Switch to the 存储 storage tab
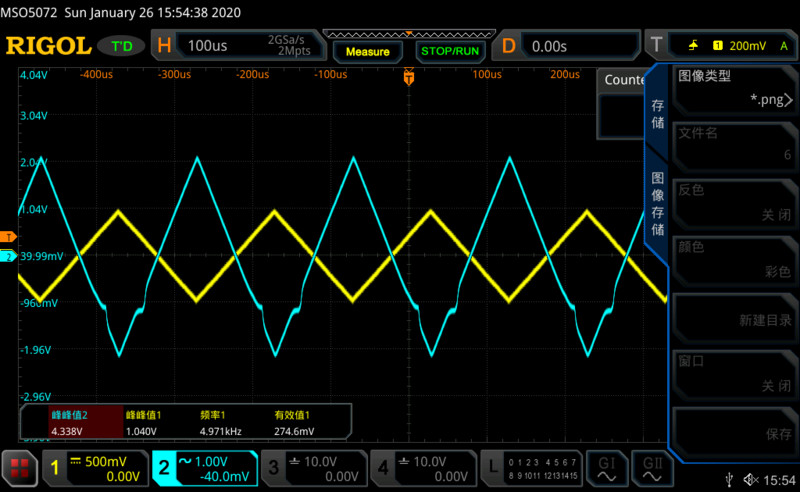This screenshot has height=492, width=800. pyautogui.click(x=657, y=113)
